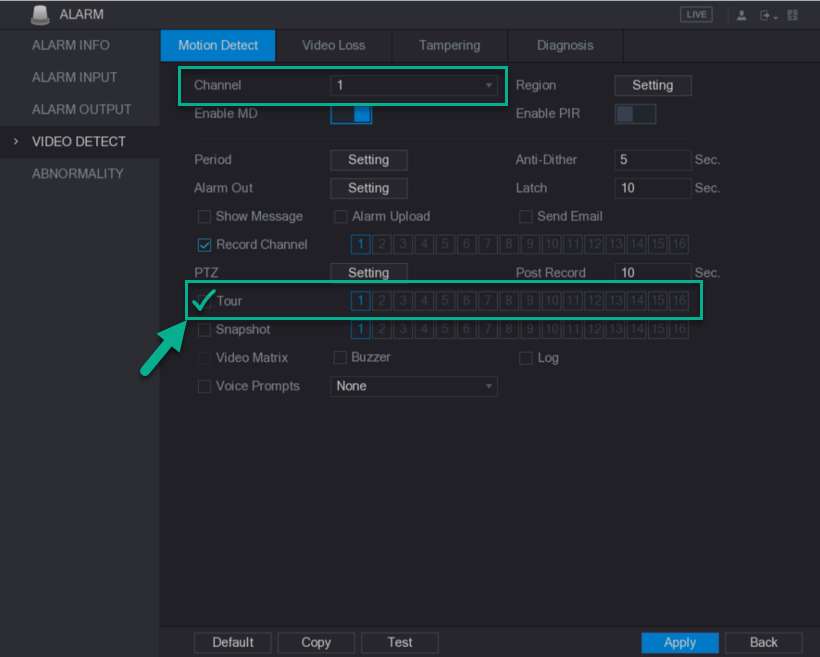
Task: Click the Anti-Dither seconds field
Action: [x=653, y=160]
